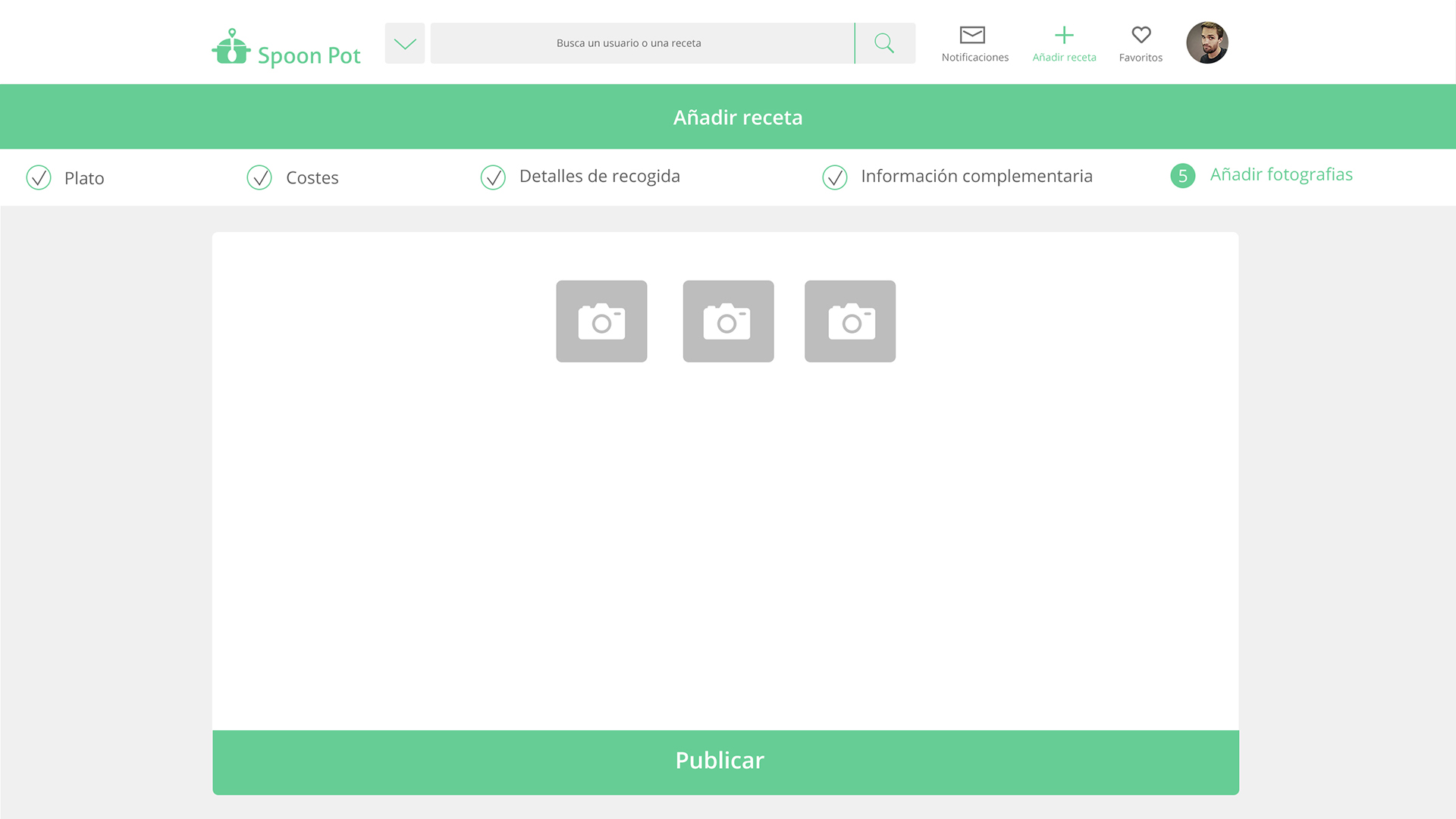Click the Spoon Pot pot logo icon
The height and width of the screenshot is (819, 1456).
point(231,47)
